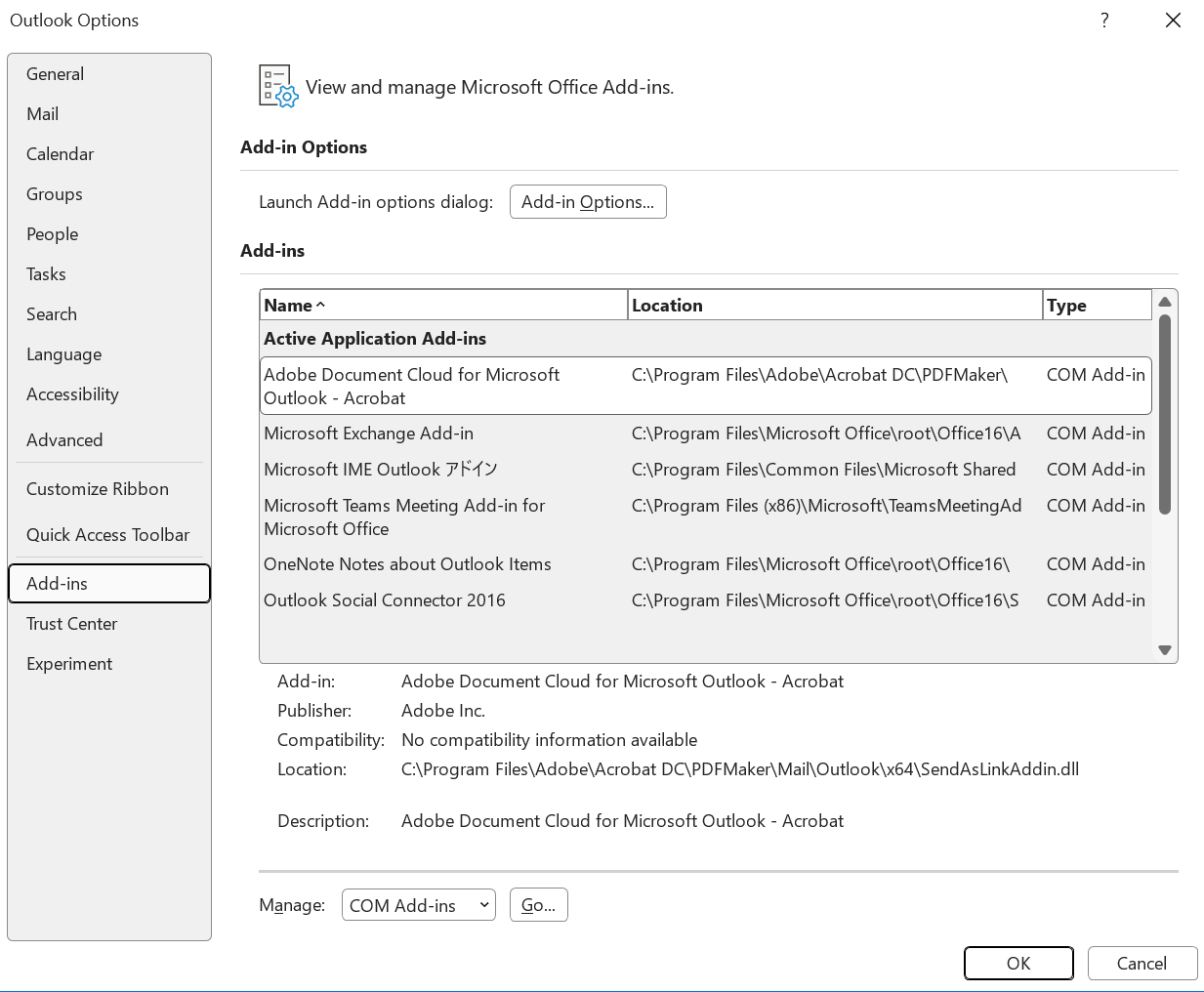Click the Add-in Options... button

click(588, 202)
